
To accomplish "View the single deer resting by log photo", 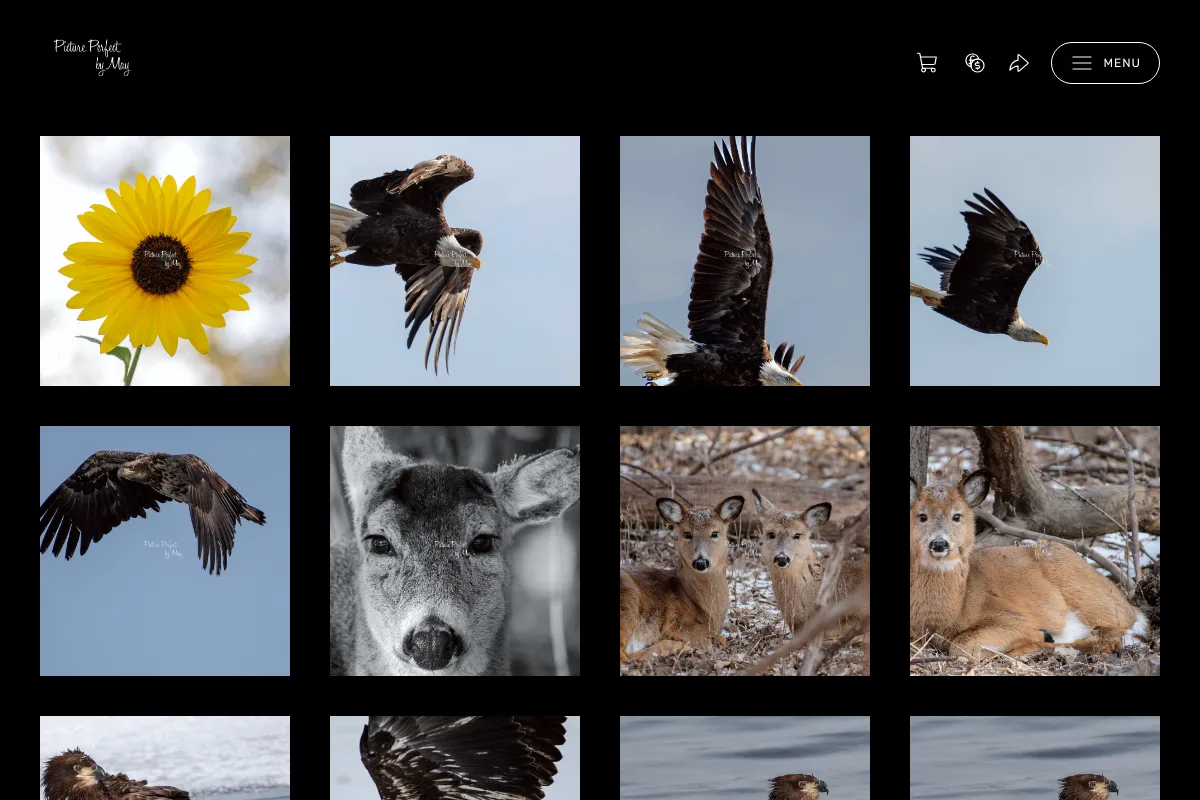I will pyautogui.click(x=1035, y=551).
